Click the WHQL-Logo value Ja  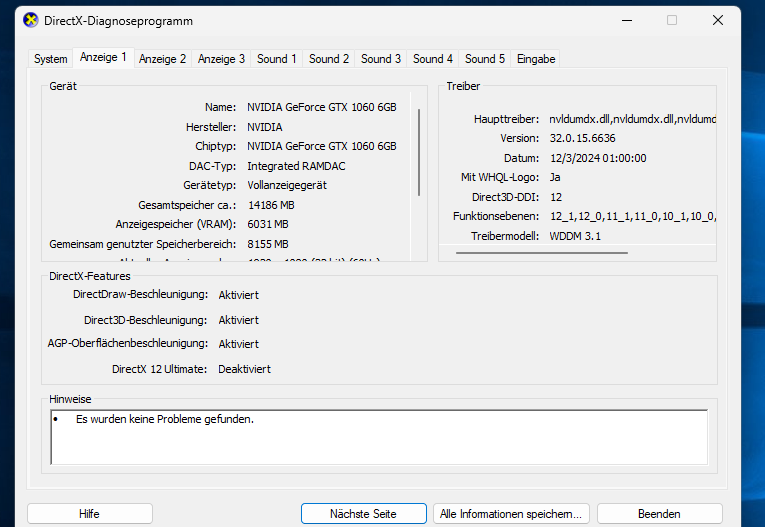coord(555,177)
